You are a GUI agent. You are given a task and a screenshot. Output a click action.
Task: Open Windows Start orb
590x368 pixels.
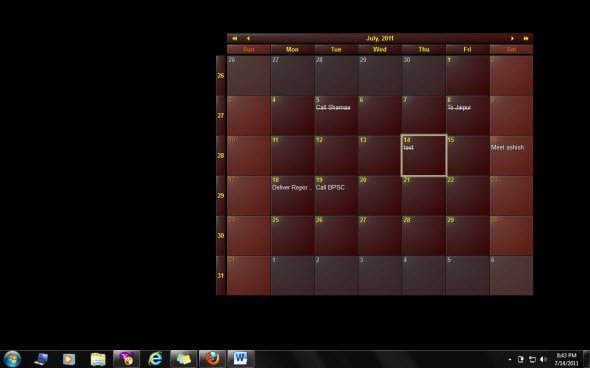(x=12, y=359)
